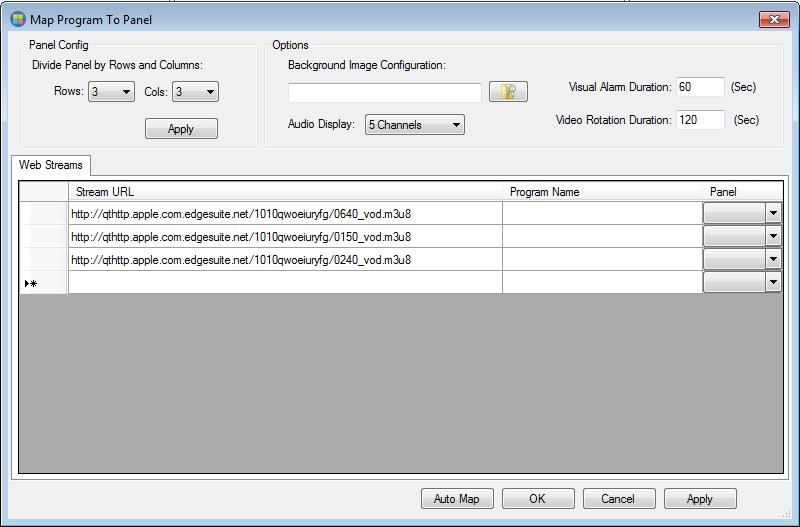Open Panel dropdown for the 0150_vod stream
This screenshot has width=800, height=527.
click(x=772, y=236)
